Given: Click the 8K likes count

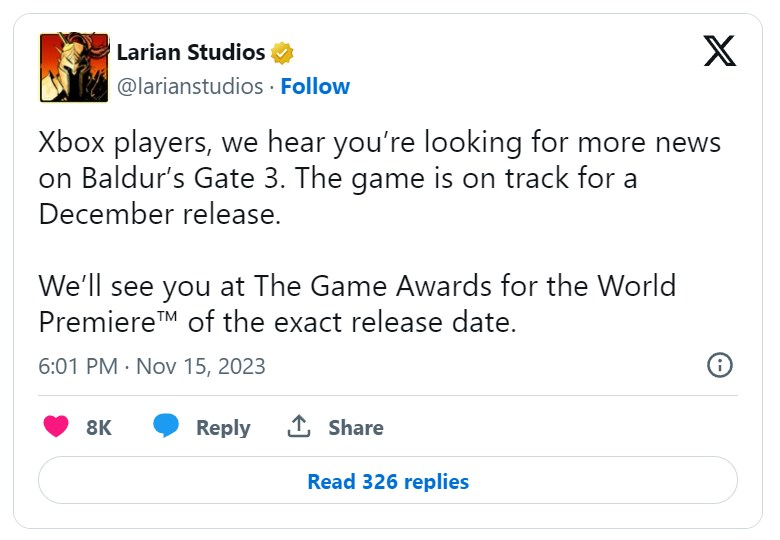Looking at the screenshot, I should pos(98,428).
